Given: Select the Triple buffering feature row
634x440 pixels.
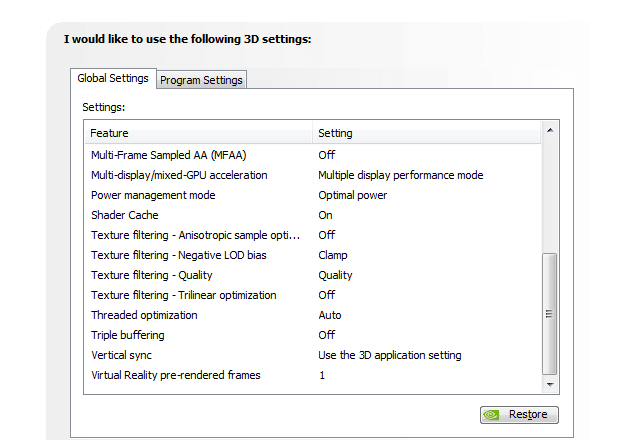Looking at the screenshot, I should pyautogui.click(x=128, y=335).
